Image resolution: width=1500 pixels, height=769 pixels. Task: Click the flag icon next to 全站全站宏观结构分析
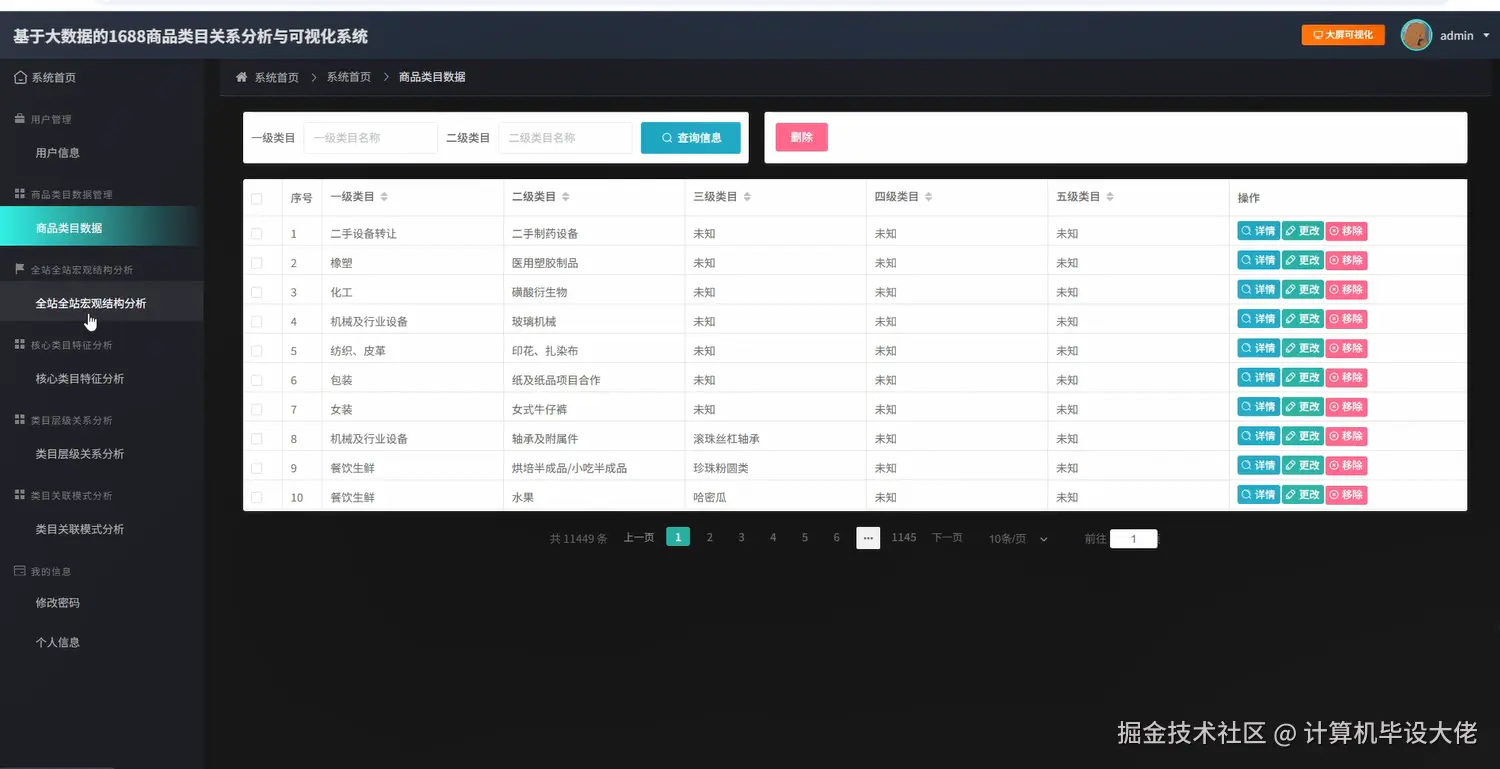coord(18,268)
